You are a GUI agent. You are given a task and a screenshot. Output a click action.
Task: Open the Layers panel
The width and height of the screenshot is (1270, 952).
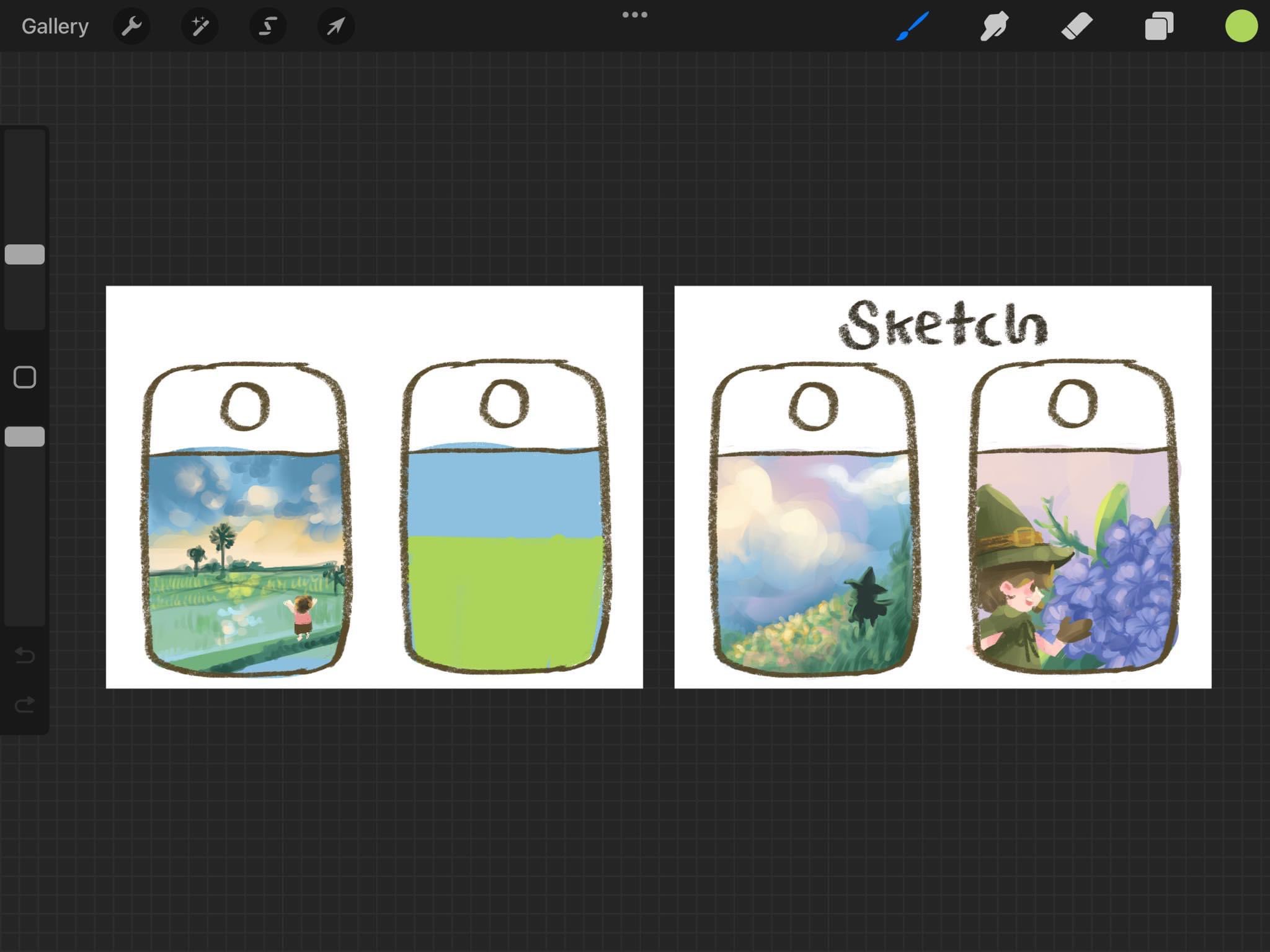point(1158,26)
